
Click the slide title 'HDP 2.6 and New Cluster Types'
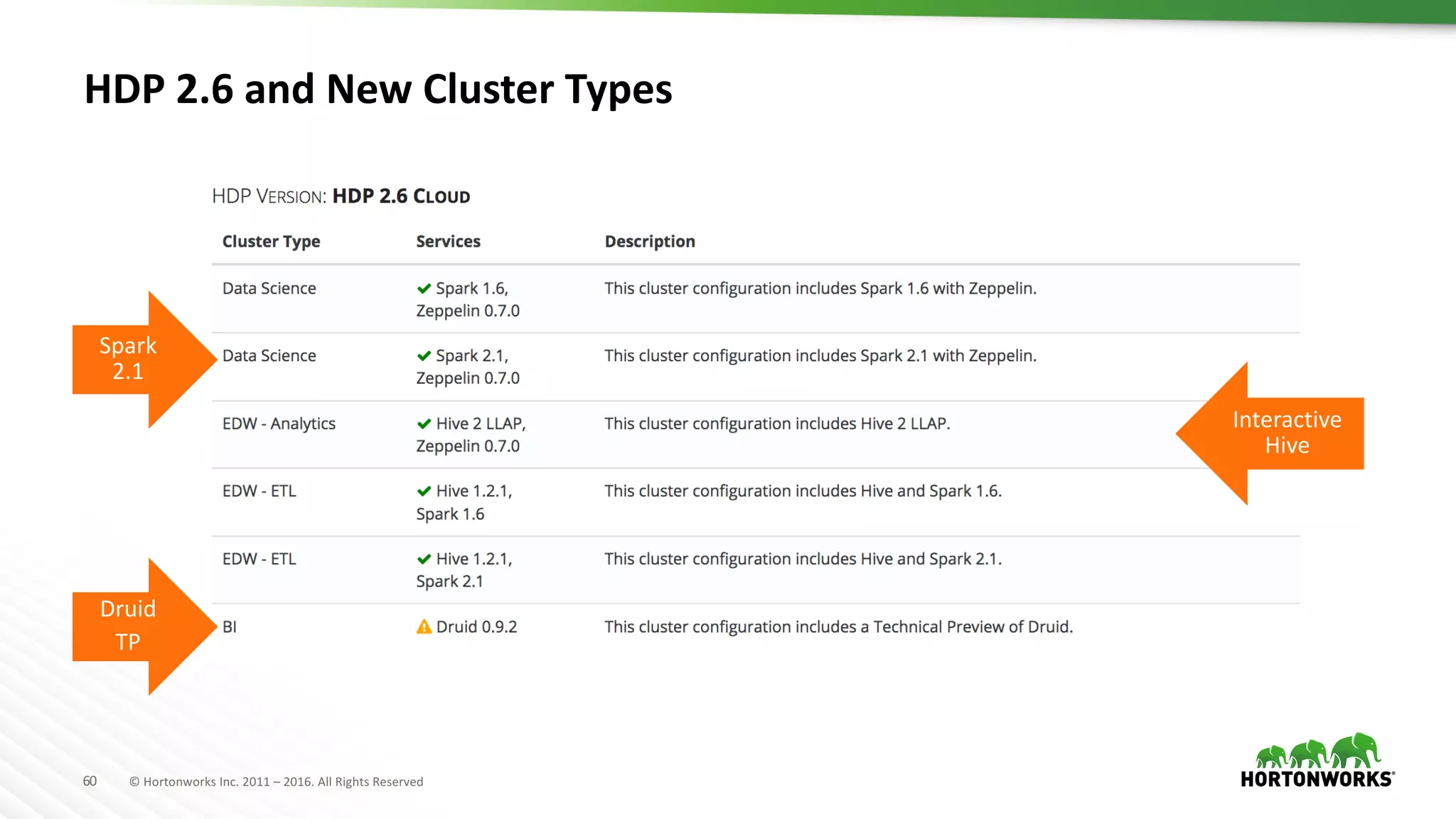pyautogui.click(x=378, y=90)
